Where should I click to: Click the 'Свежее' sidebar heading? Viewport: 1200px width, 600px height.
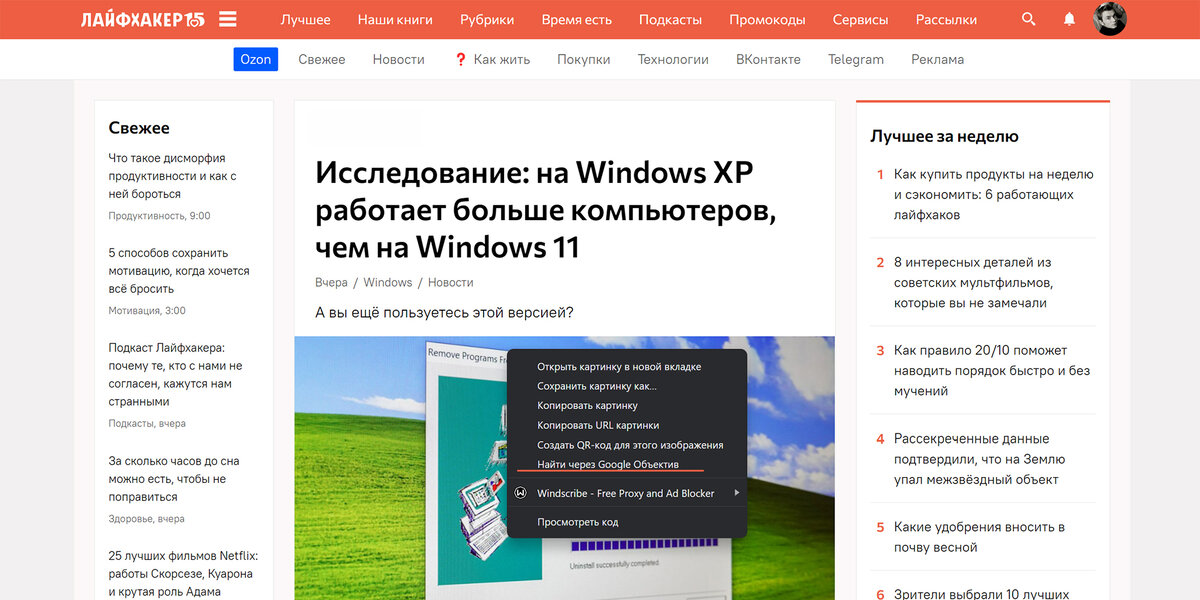coord(139,128)
